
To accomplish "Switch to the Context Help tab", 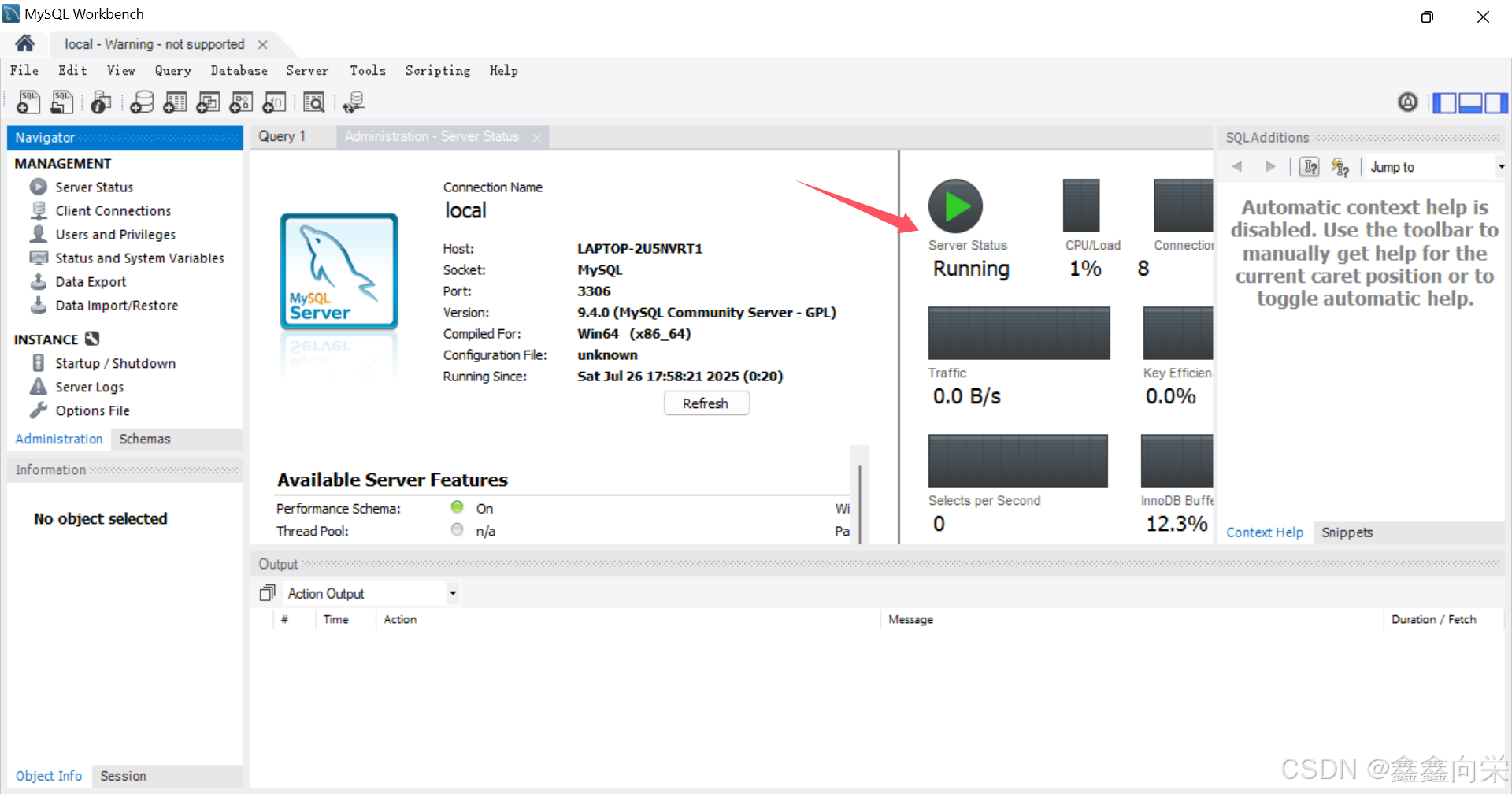I will 1265,532.
